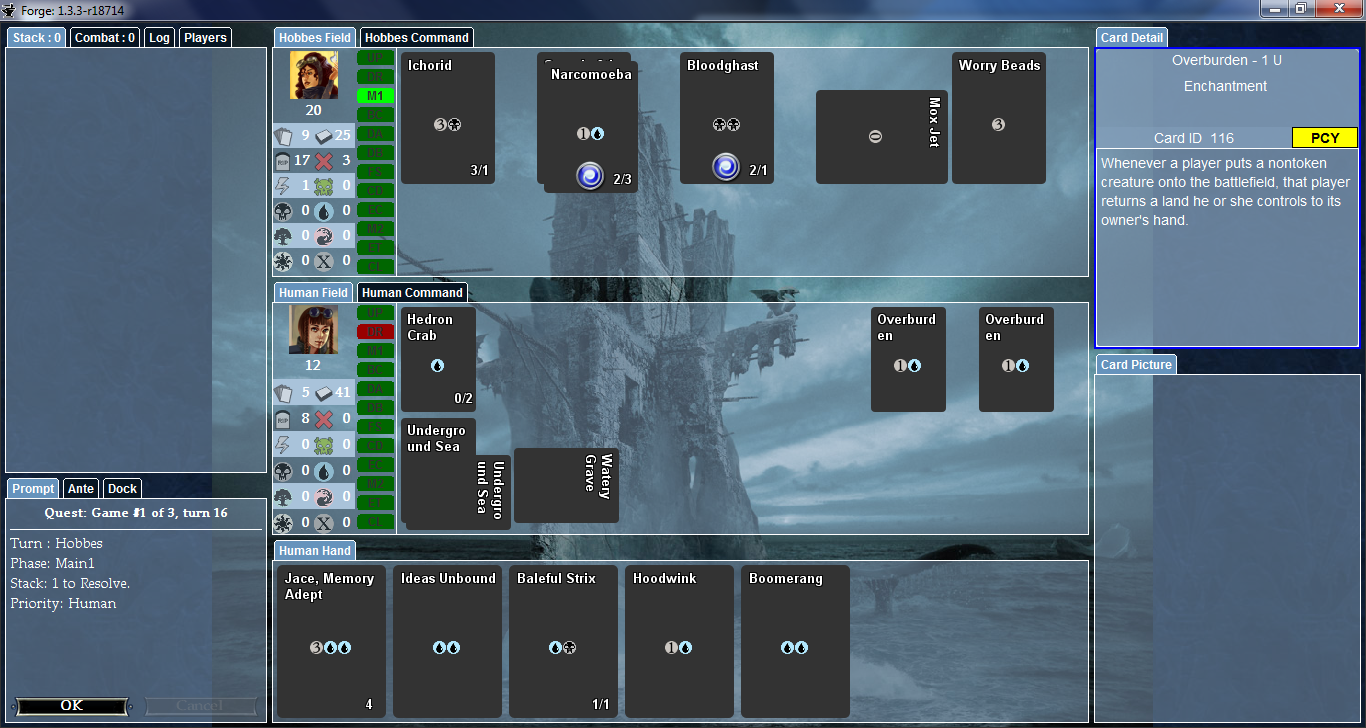Toggle Hobbes' UP phase stop
Image resolution: width=1366 pixels, height=728 pixels.
pos(376,57)
